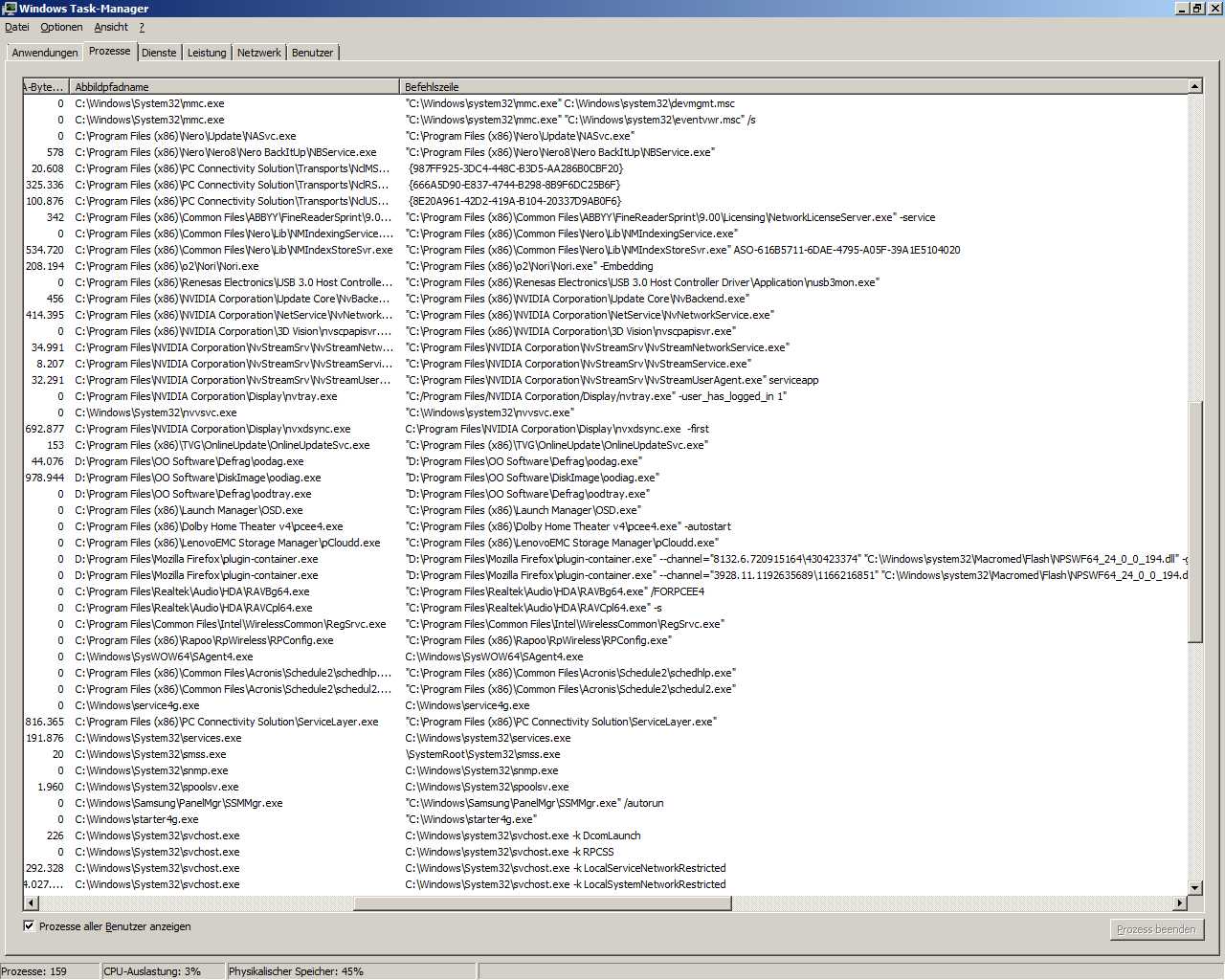Show the Benutzer tab
The height and width of the screenshot is (980, 1225).
pyautogui.click(x=313, y=53)
